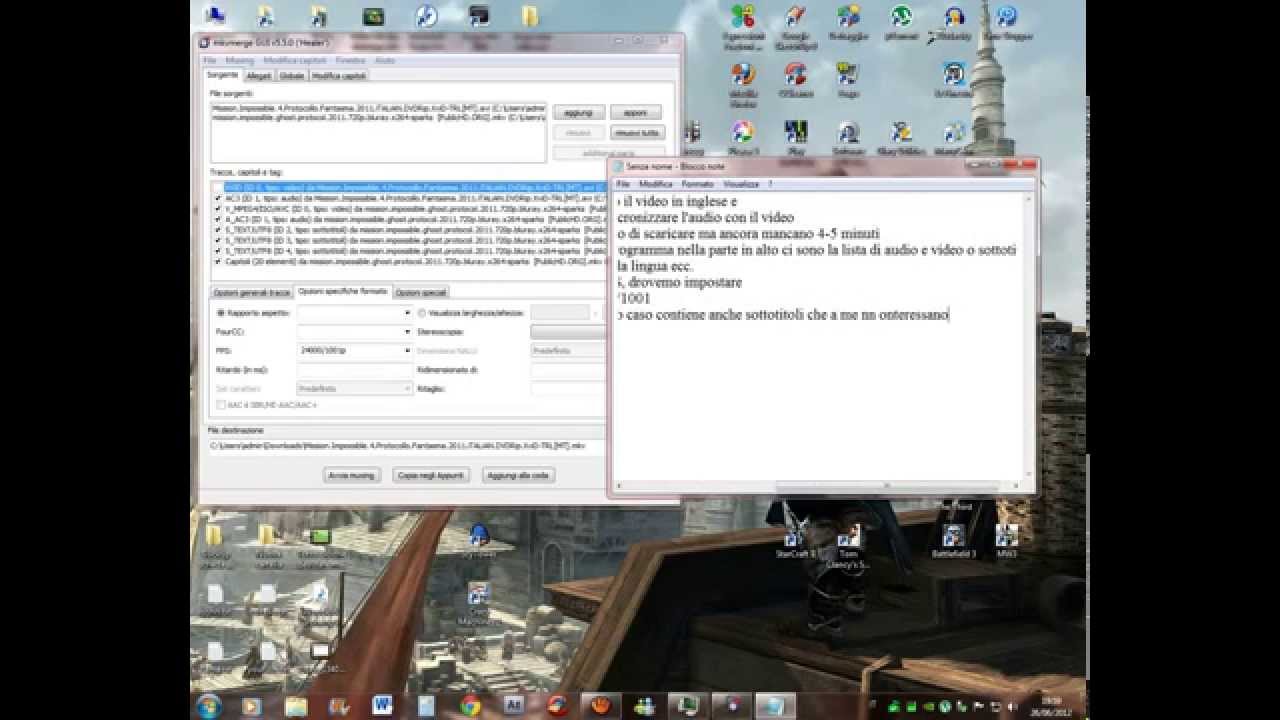This screenshot has width=1280, height=720.
Task: Select StarCraft II desktop shortcut
Action: click(796, 541)
